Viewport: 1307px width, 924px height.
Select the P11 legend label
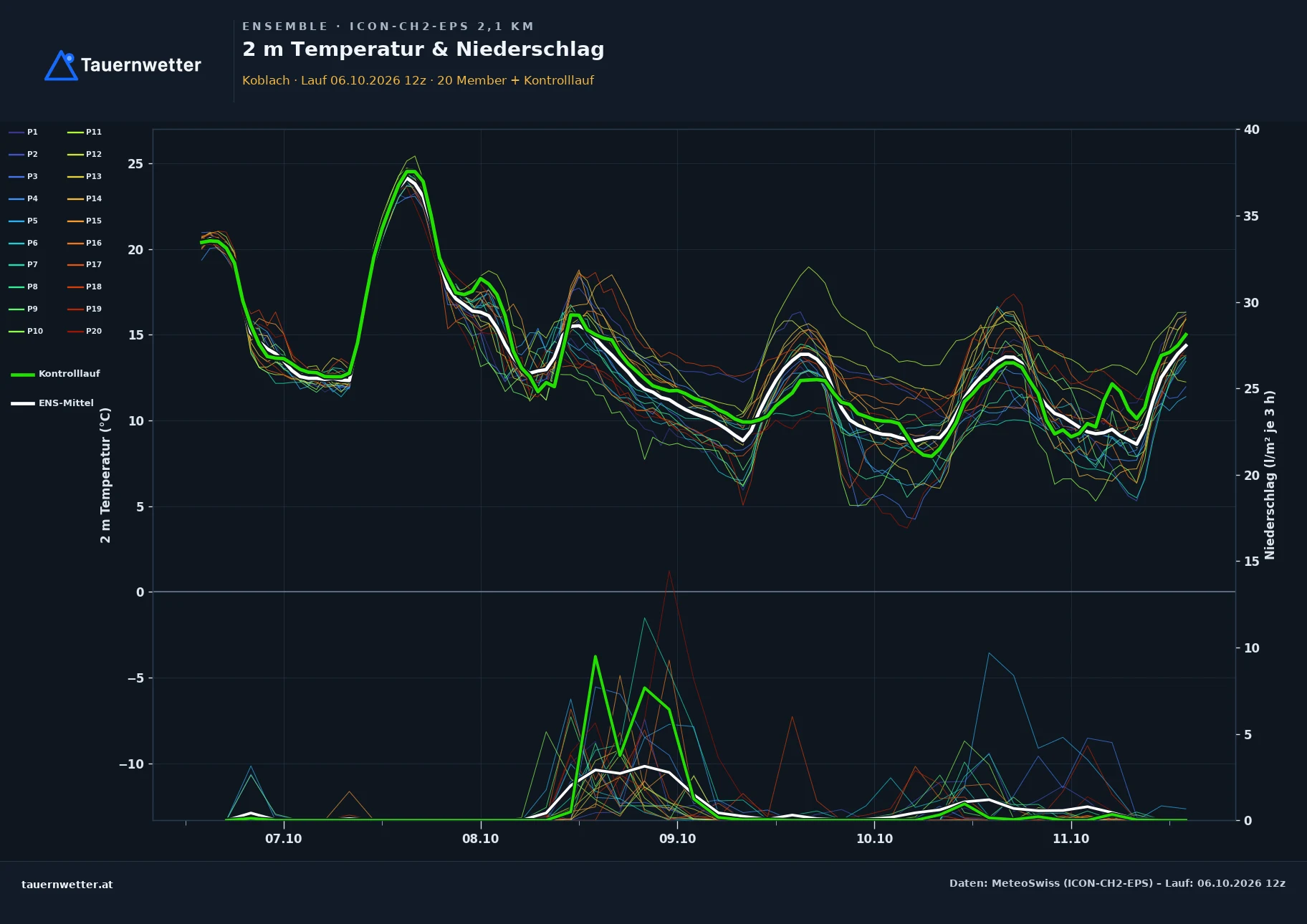tap(94, 133)
